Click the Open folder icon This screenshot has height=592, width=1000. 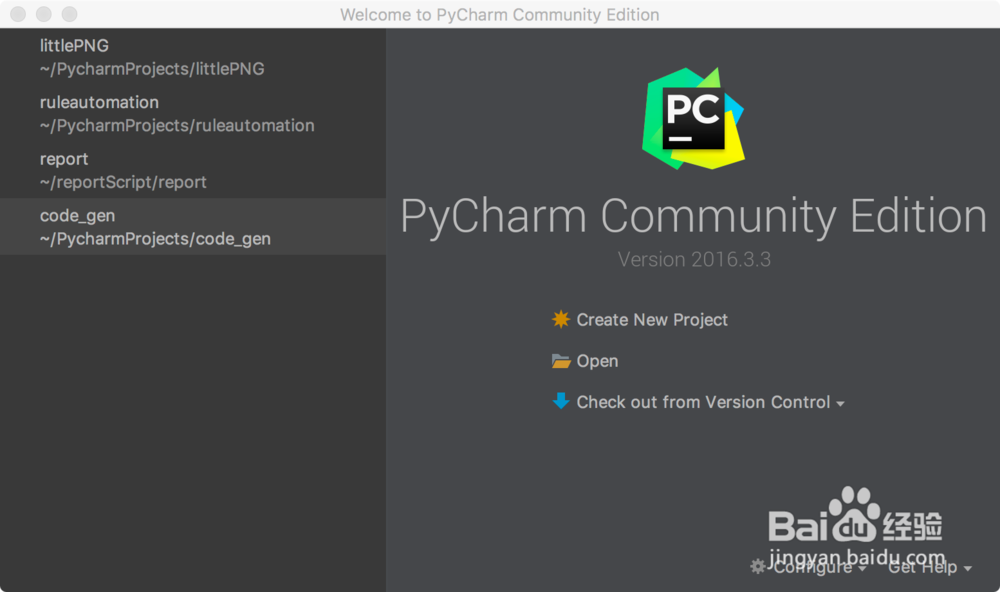tap(563, 361)
